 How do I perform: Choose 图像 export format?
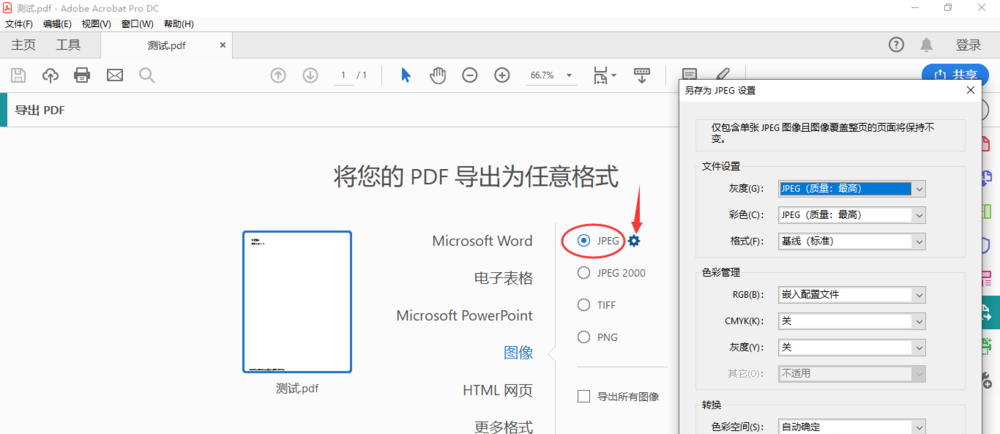tap(518, 352)
